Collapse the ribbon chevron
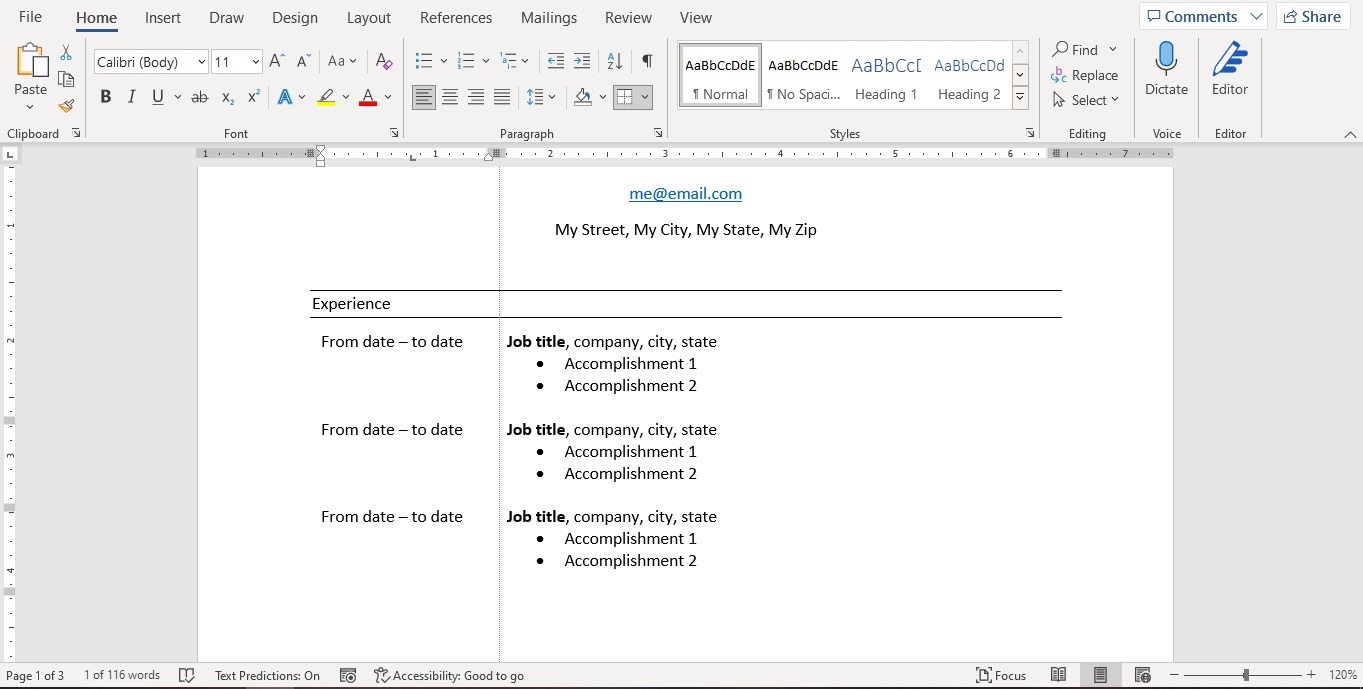Image resolution: width=1363 pixels, height=689 pixels. 1350,135
